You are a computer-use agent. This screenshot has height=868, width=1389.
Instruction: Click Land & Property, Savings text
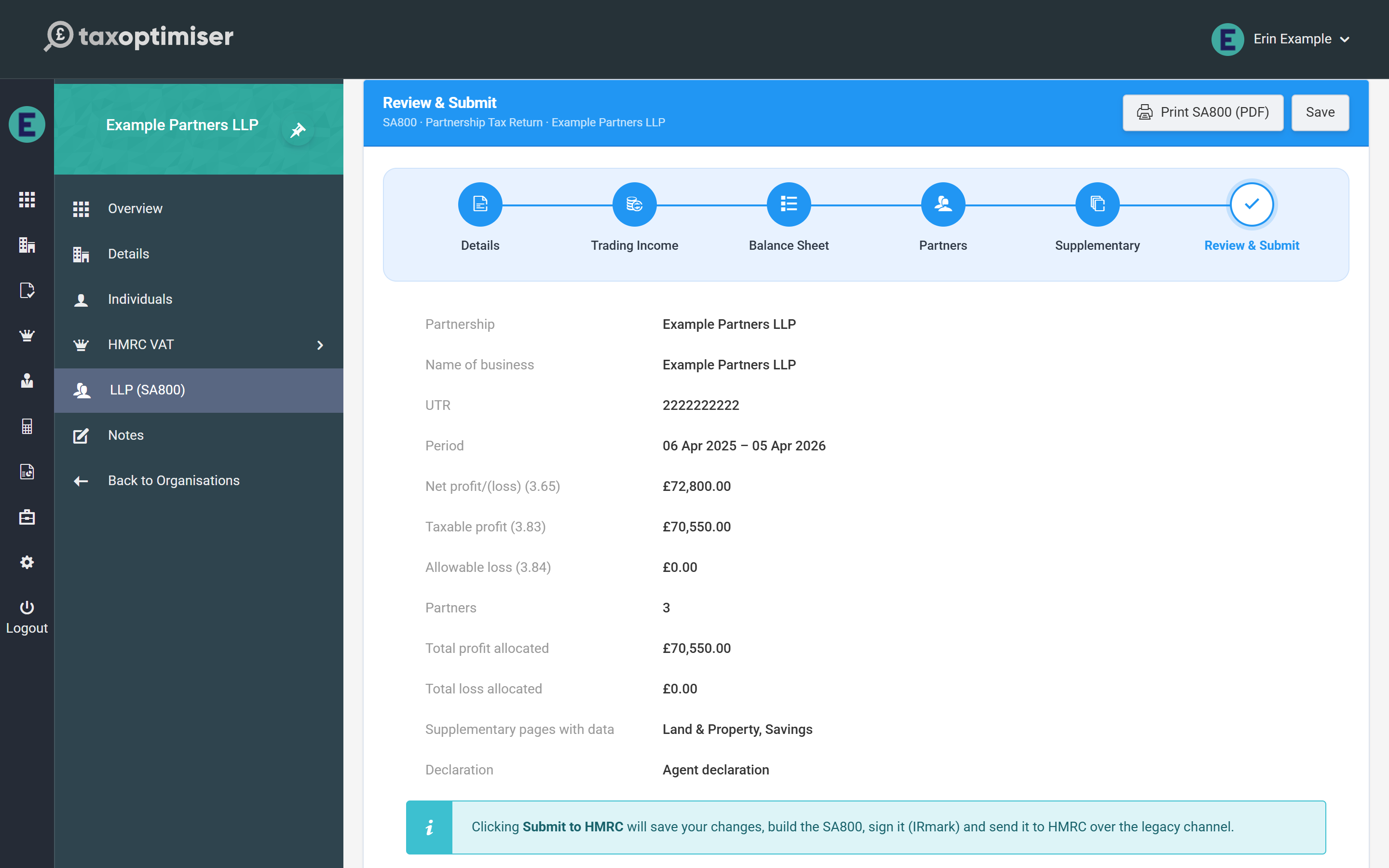tap(737, 730)
